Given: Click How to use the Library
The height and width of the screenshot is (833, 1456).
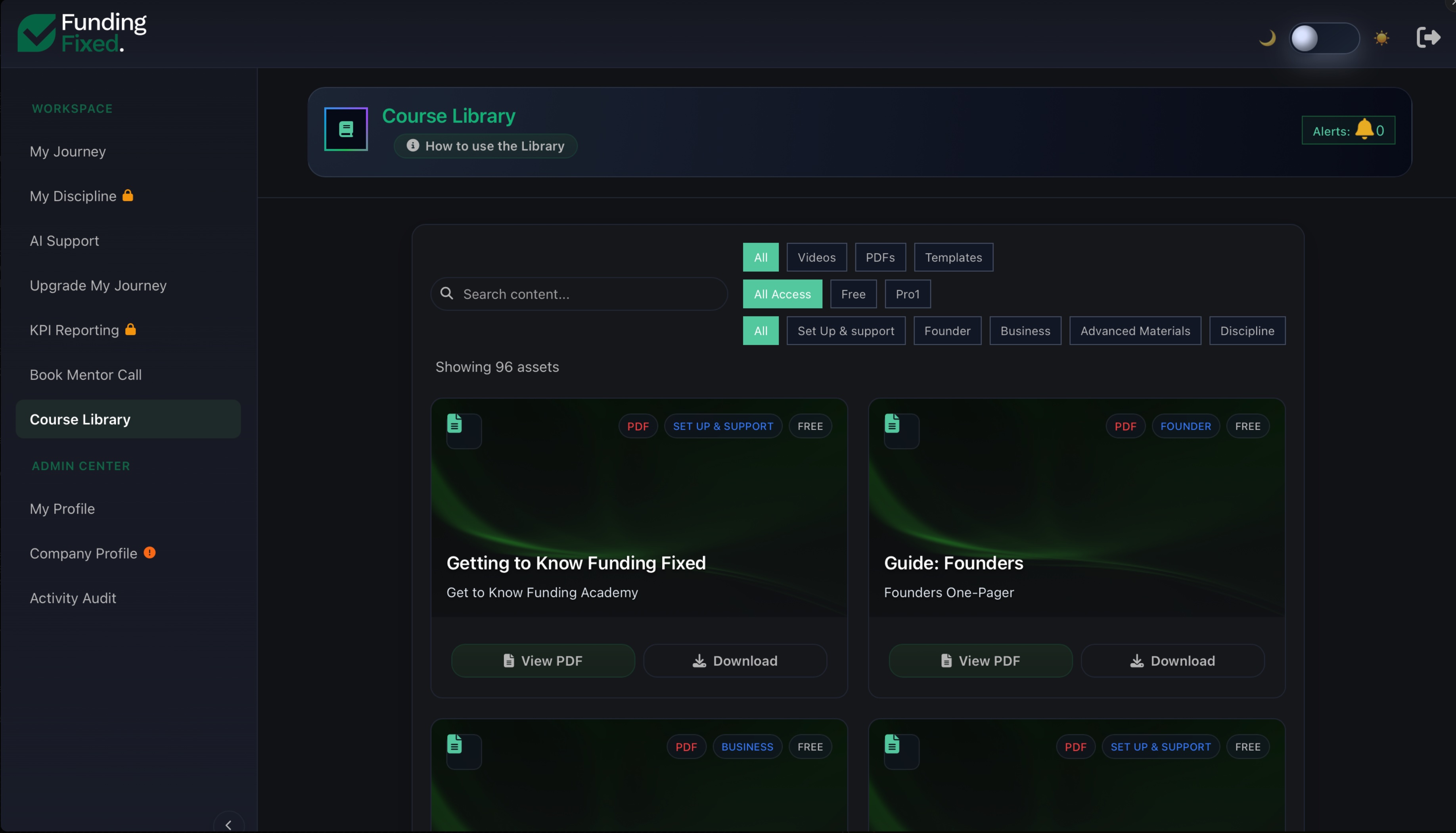Looking at the screenshot, I should coord(485,146).
